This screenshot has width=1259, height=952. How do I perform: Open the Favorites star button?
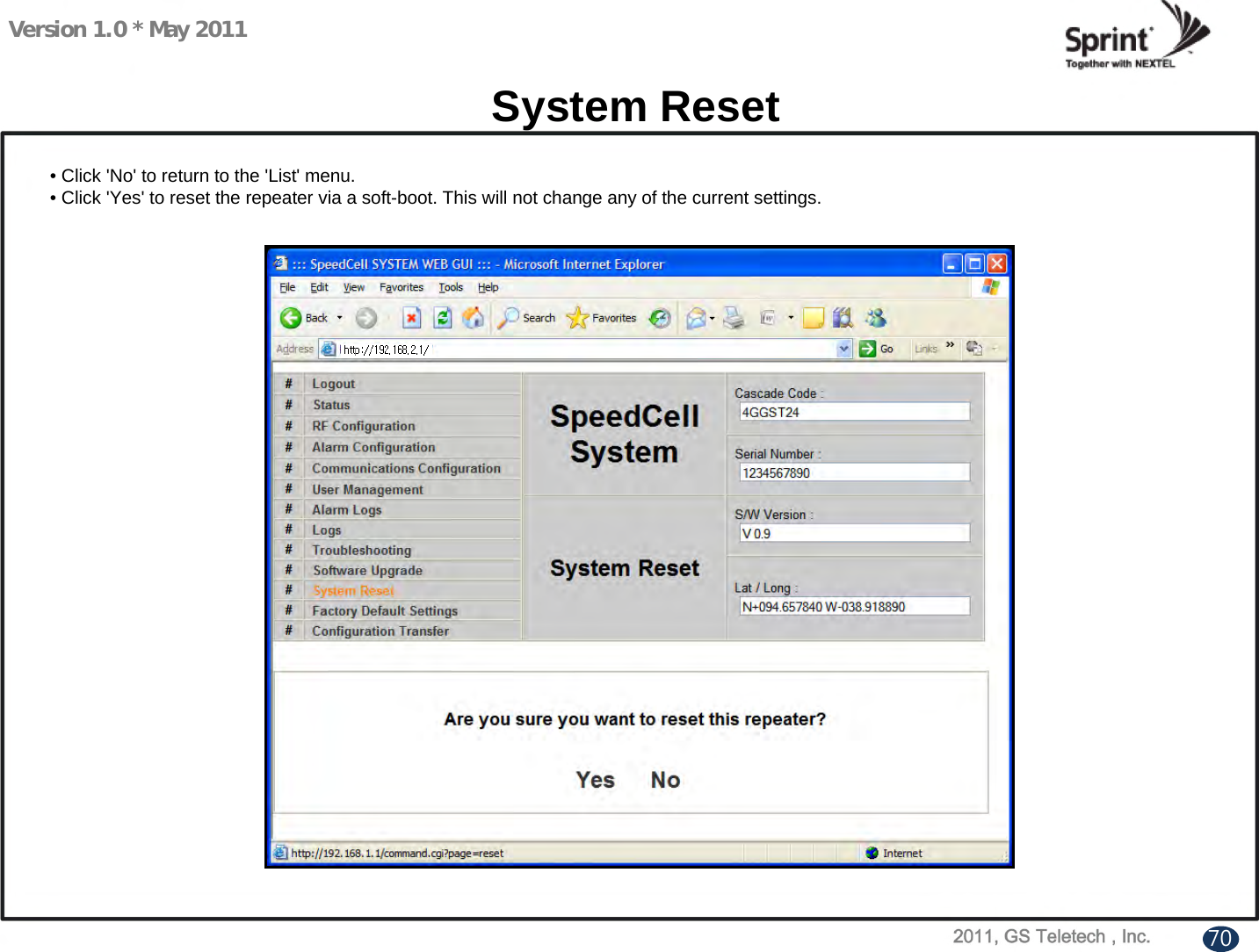click(602, 318)
